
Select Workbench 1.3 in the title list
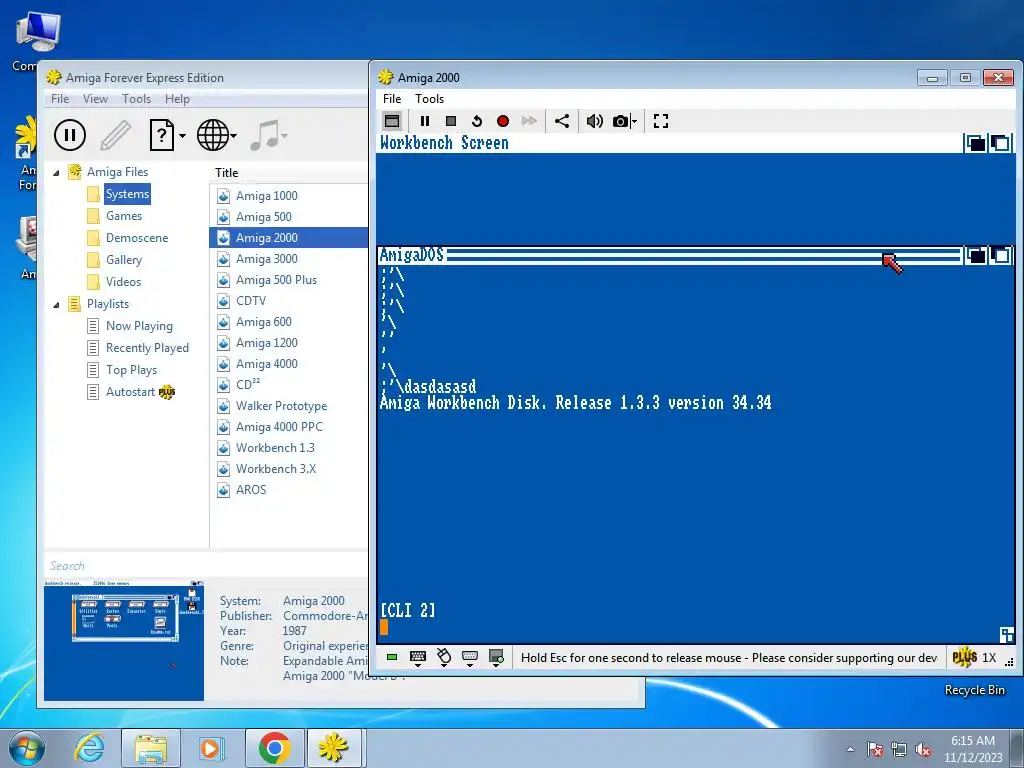coord(275,447)
